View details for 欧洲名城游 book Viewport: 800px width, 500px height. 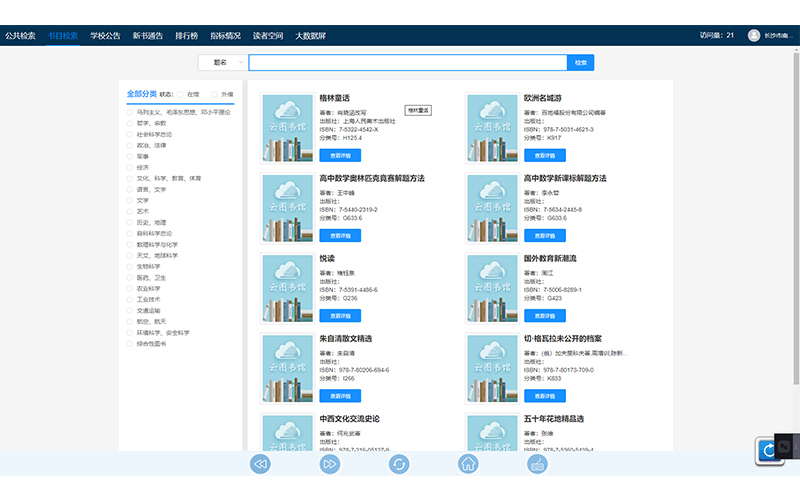point(544,155)
